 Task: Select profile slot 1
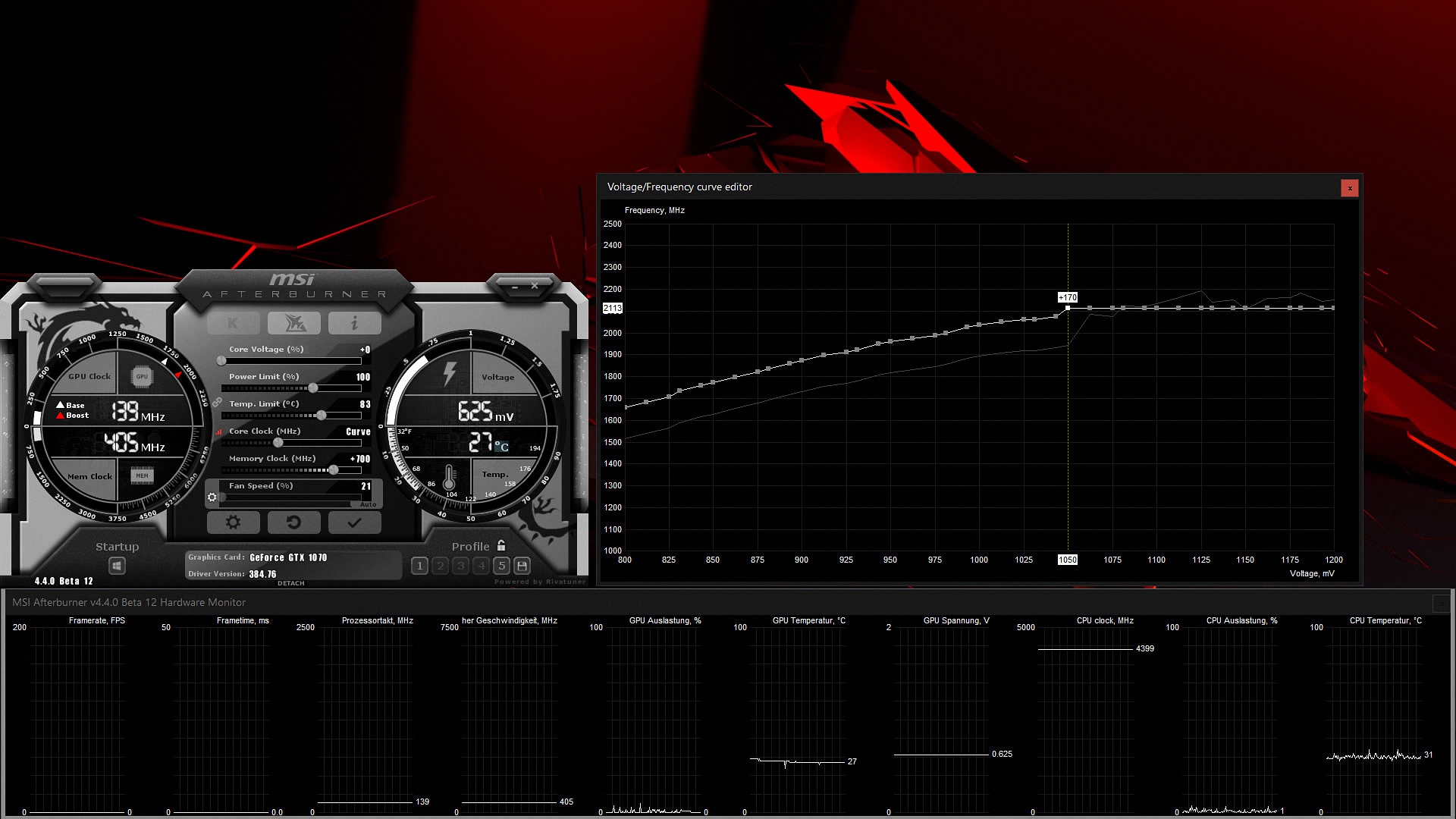click(419, 566)
